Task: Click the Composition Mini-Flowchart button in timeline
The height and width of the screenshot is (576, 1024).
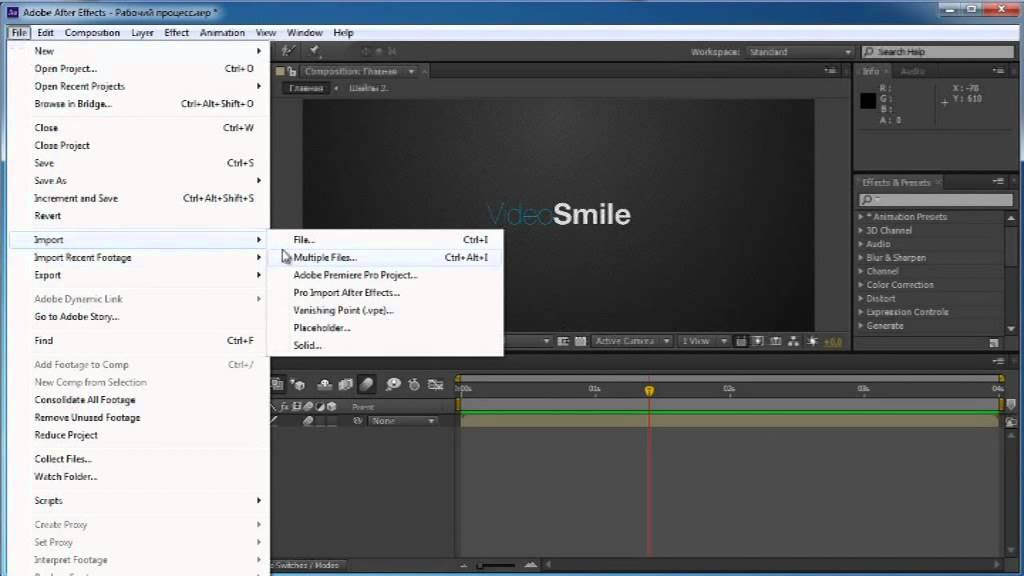Action: pyautogui.click(x=278, y=385)
